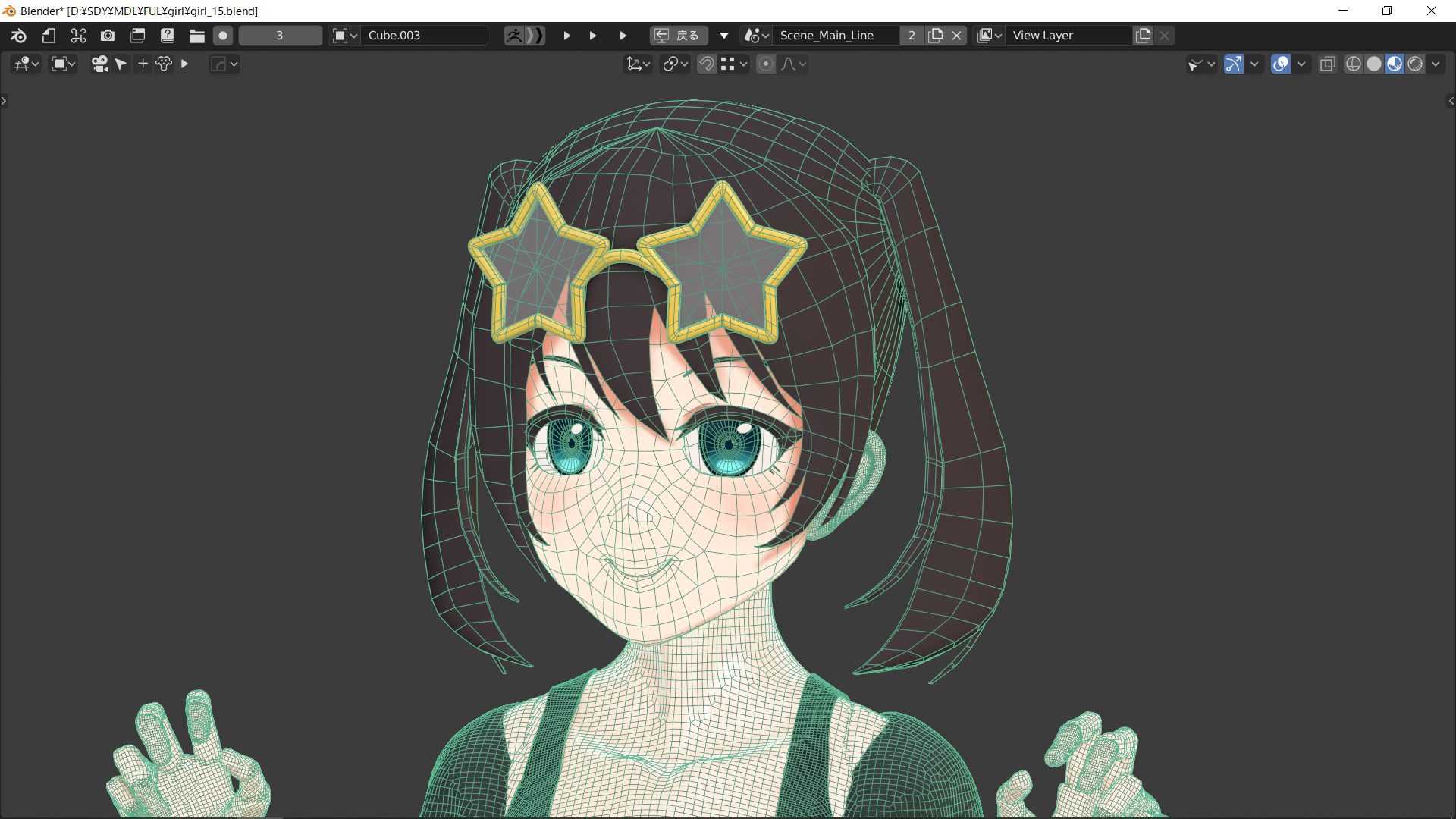Open the overlays options dropdown arrow
Image resolution: width=1456 pixels, height=819 pixels.
pos(1301,64)
